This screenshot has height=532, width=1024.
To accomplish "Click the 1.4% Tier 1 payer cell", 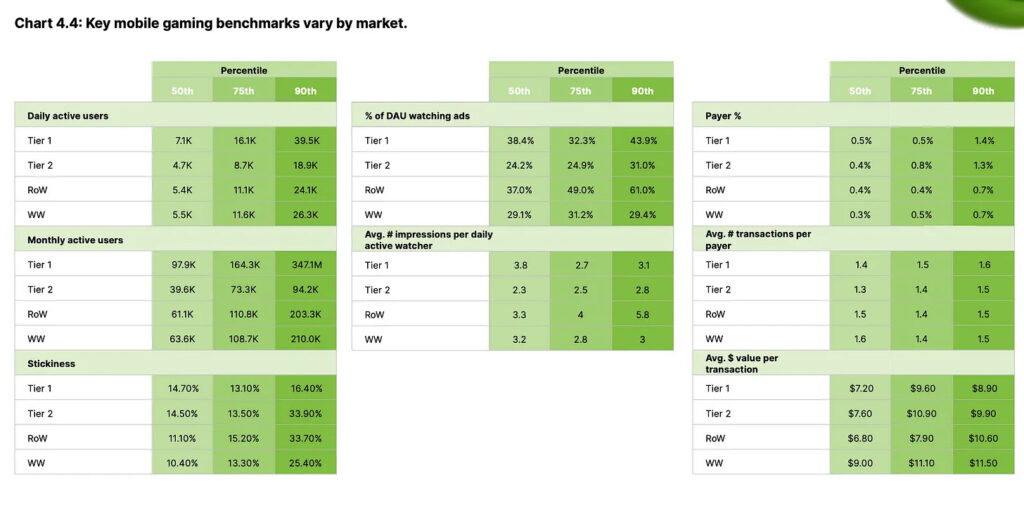I will coord(983,141).
